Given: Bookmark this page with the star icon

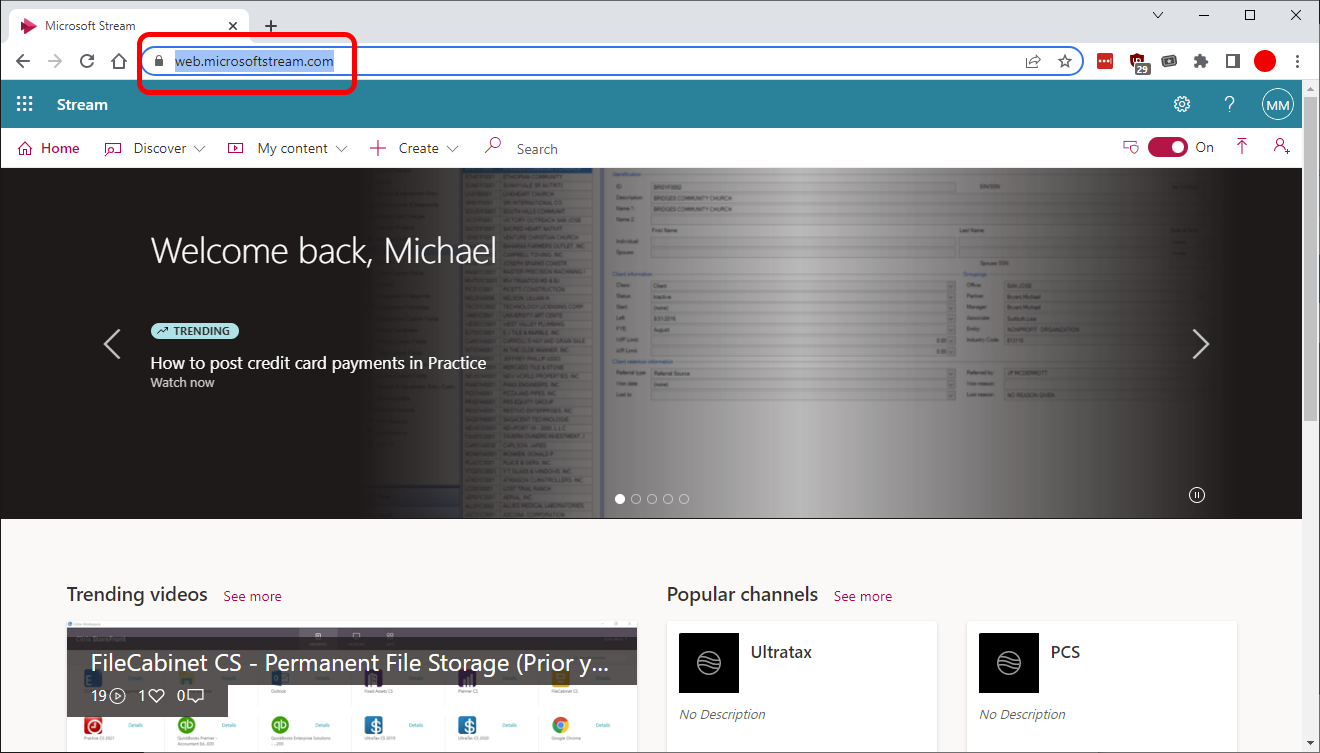Looking at the screenshot, I should (x=1065, y=61).
